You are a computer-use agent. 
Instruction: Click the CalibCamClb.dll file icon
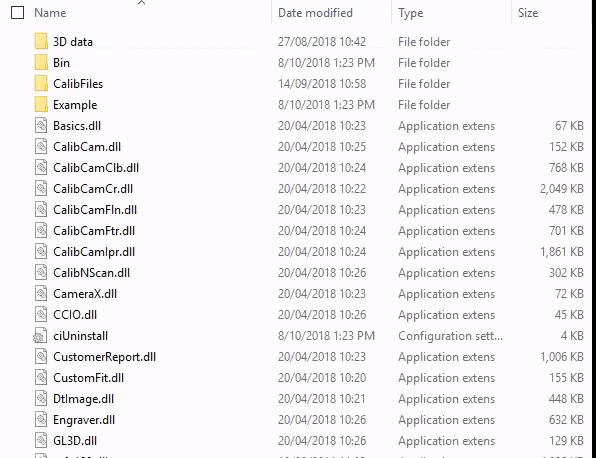pyautogui.click(x=41, y=167)
